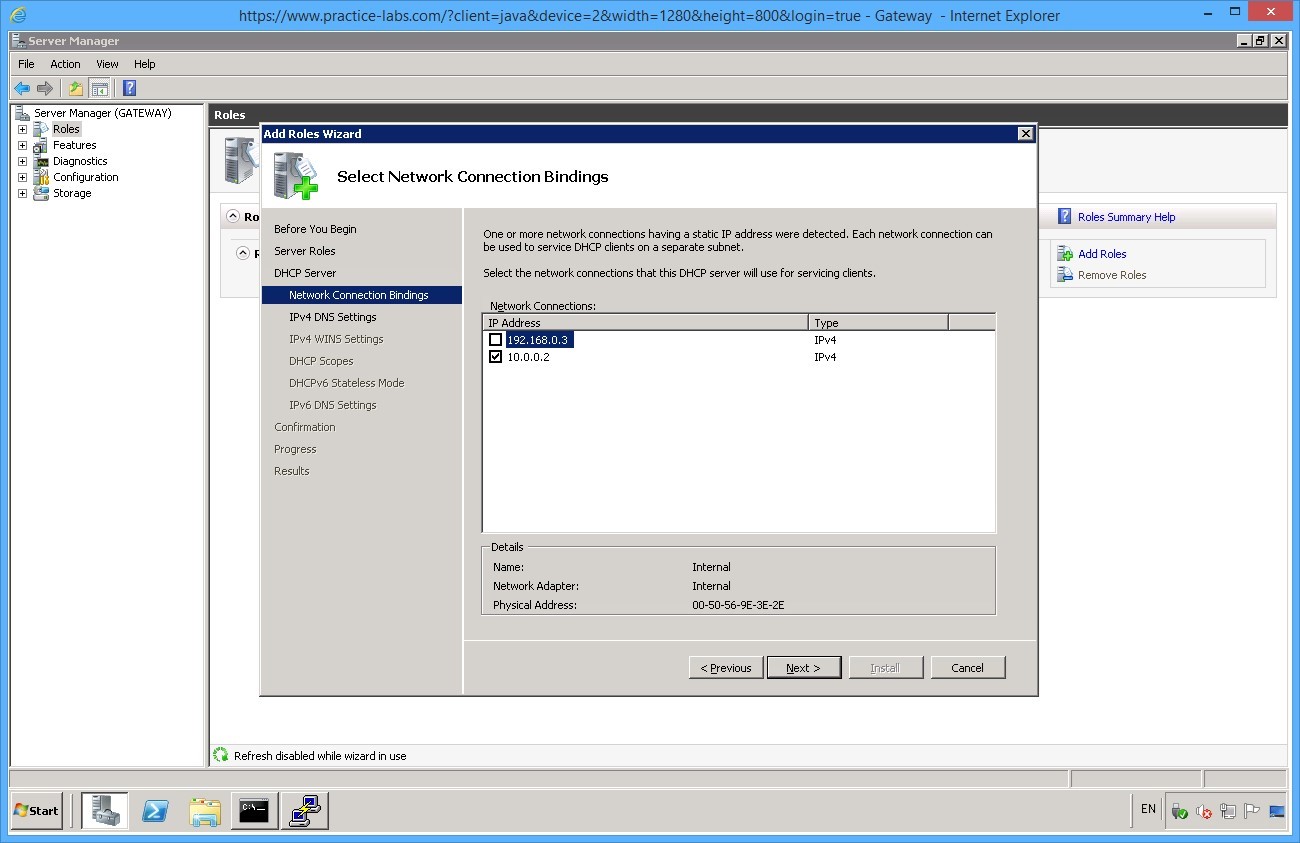Launch PowerShell from the taskbar
The height and width of the screenshot is (843, 1300).
(155, 810)
